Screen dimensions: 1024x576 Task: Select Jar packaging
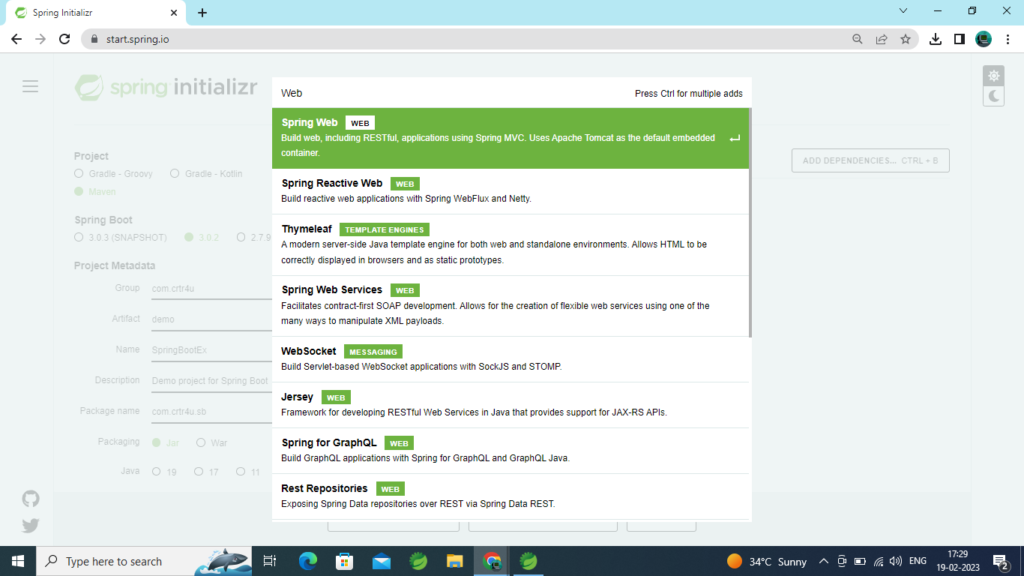[165, 443]
